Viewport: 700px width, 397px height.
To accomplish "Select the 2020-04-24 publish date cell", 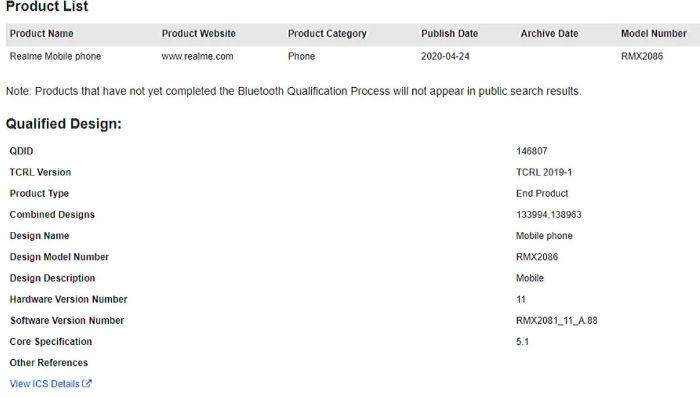I will (x=445, y=56).
